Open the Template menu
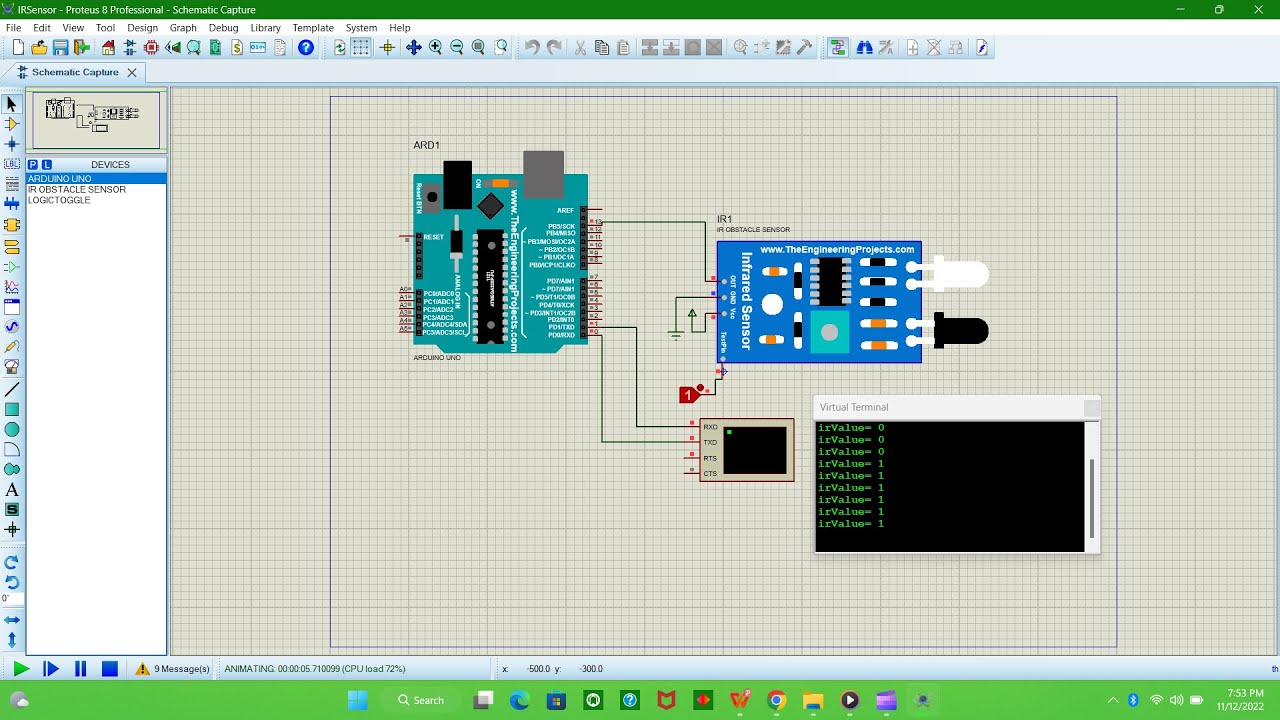This screenshot has height=720, width=1280. (x=313, y=28)
